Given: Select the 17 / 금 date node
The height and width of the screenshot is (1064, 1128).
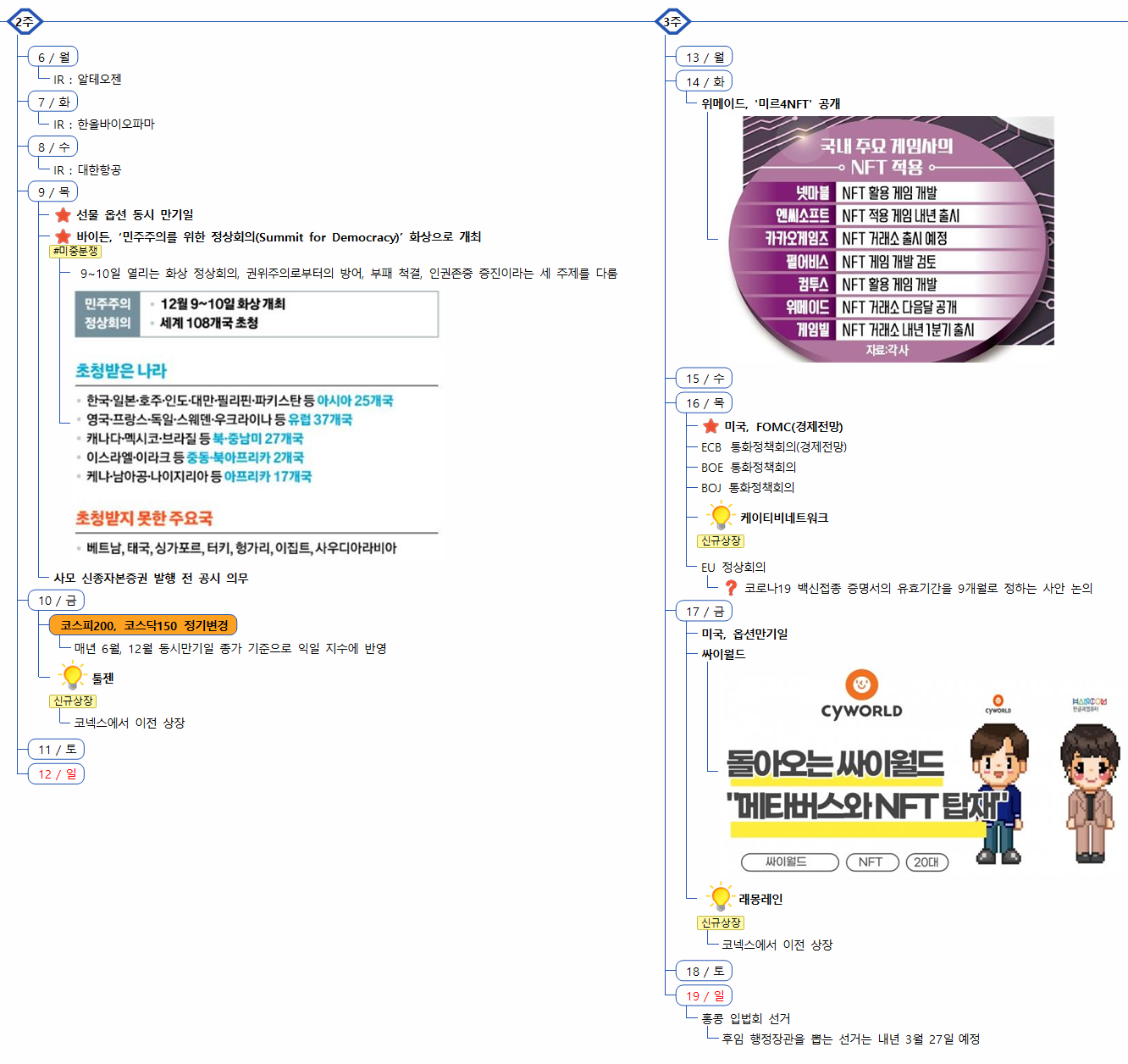Looking at the screenshot, I should point(705,611).
